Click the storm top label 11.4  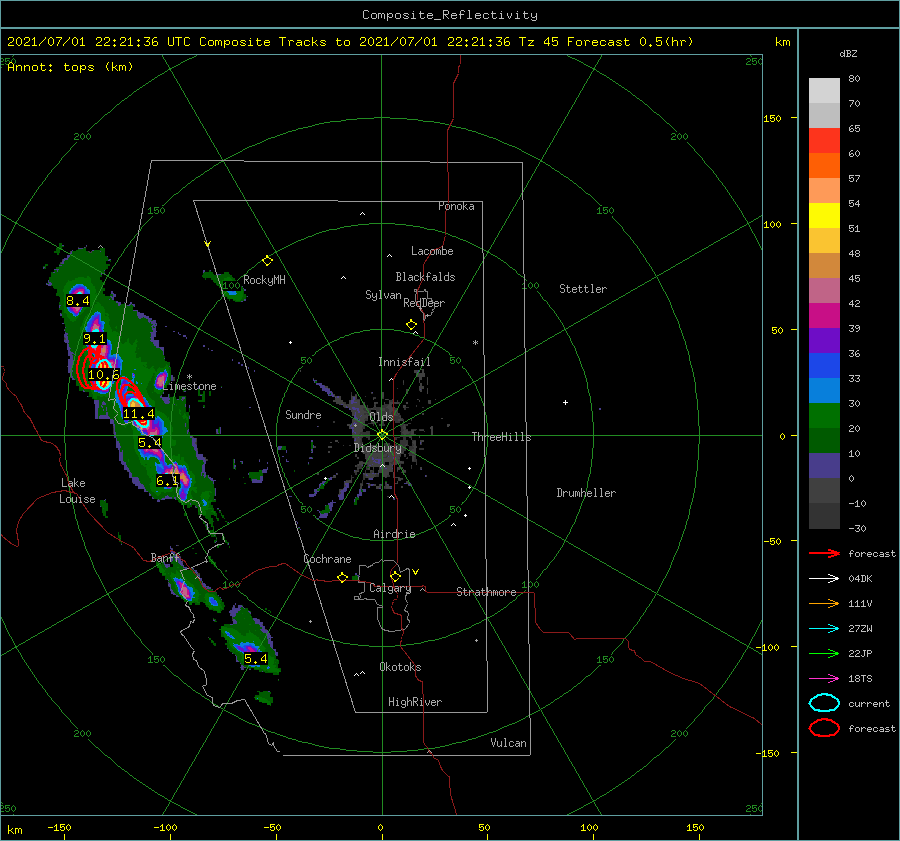pos(138,413)
